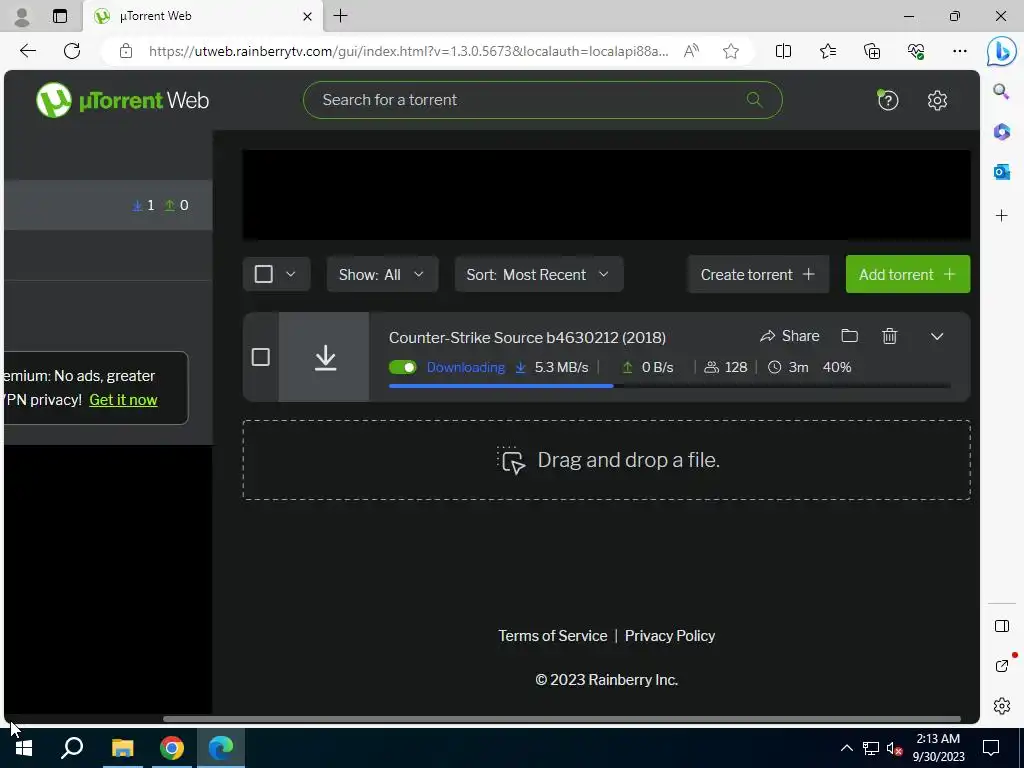Open Collections icon in Edge toolbar
The image size is (1024, 768).
coord(872,51)
